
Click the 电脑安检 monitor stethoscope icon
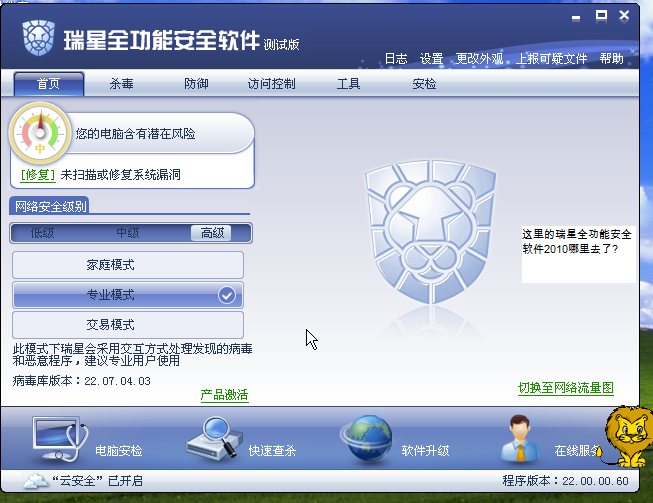point(61,439)
